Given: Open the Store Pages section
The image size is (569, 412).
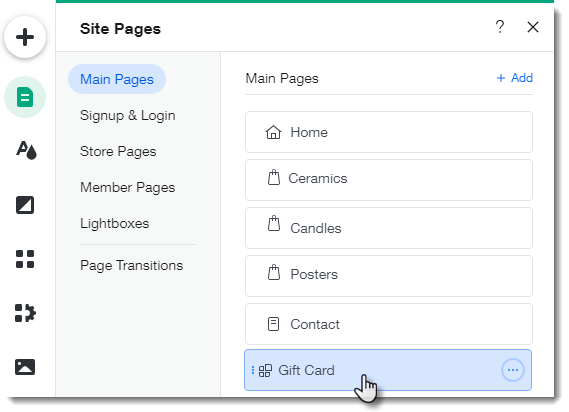Looking at the screenshot, I should pyautogui.click(x=118, y=151).
